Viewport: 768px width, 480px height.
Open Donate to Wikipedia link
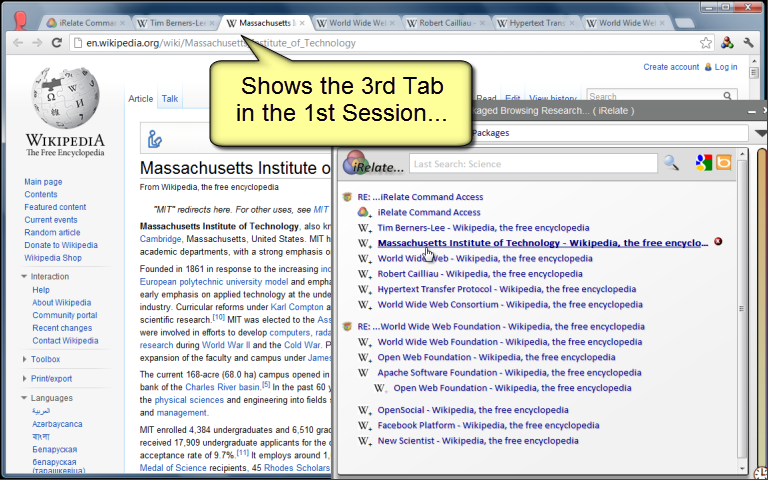(x=61, y=245)
